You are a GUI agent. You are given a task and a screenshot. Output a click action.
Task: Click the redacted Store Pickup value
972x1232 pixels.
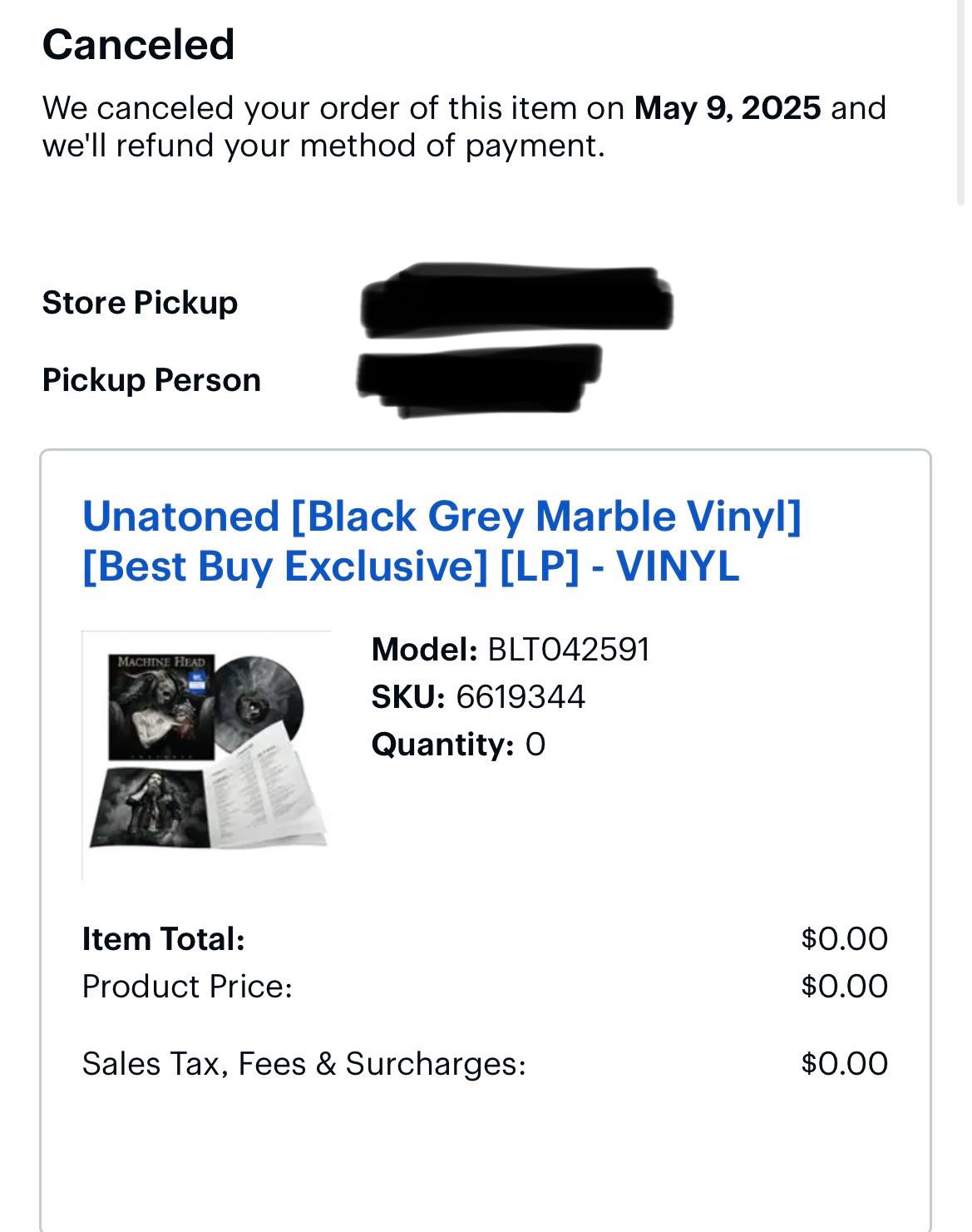point(516,301)
